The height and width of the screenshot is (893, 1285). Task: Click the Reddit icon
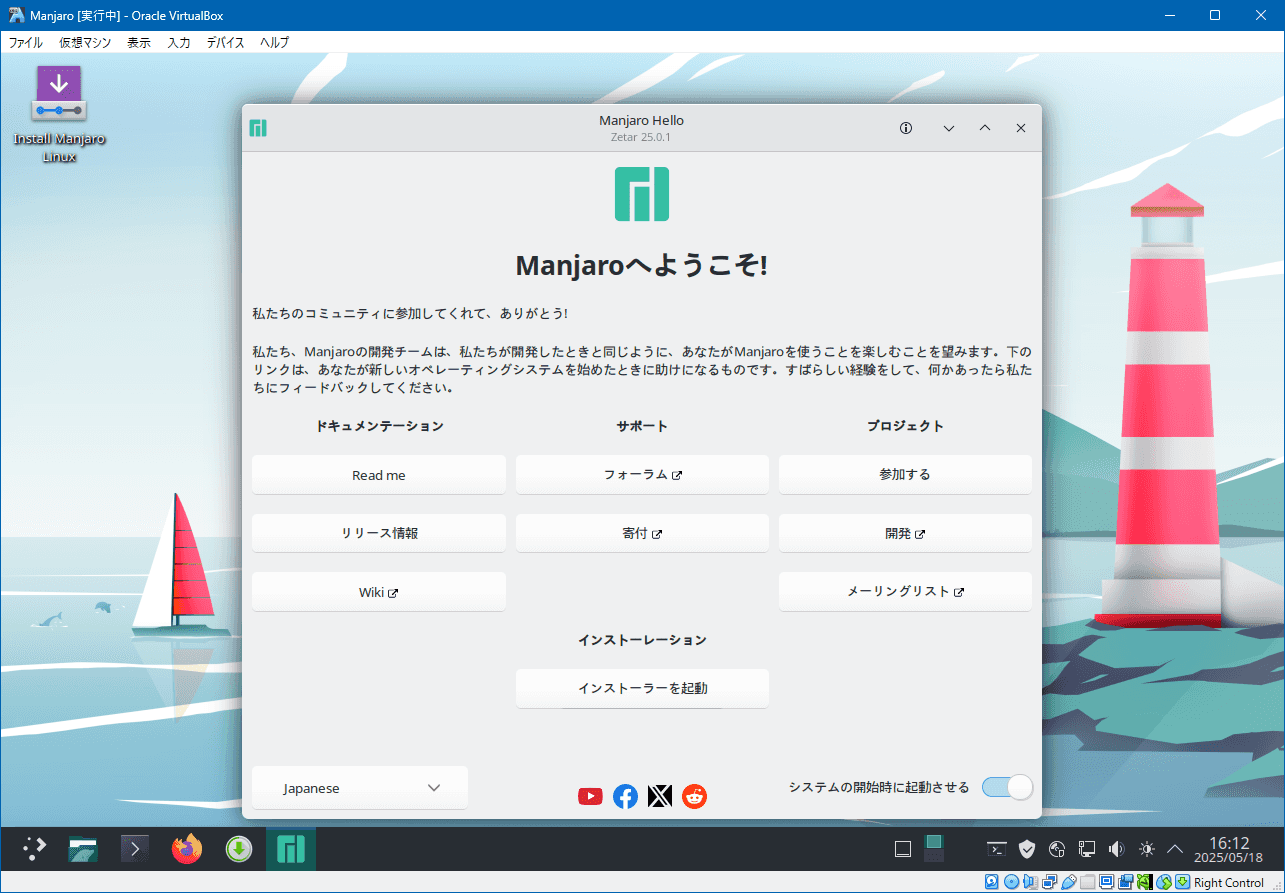coord(694,796)
